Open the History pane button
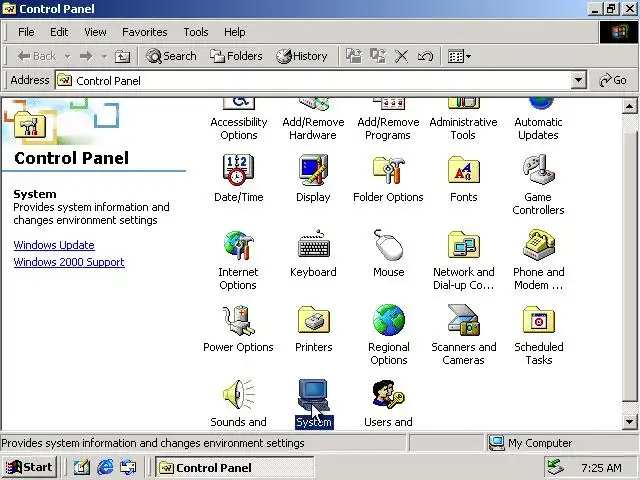 pos(302,56)
